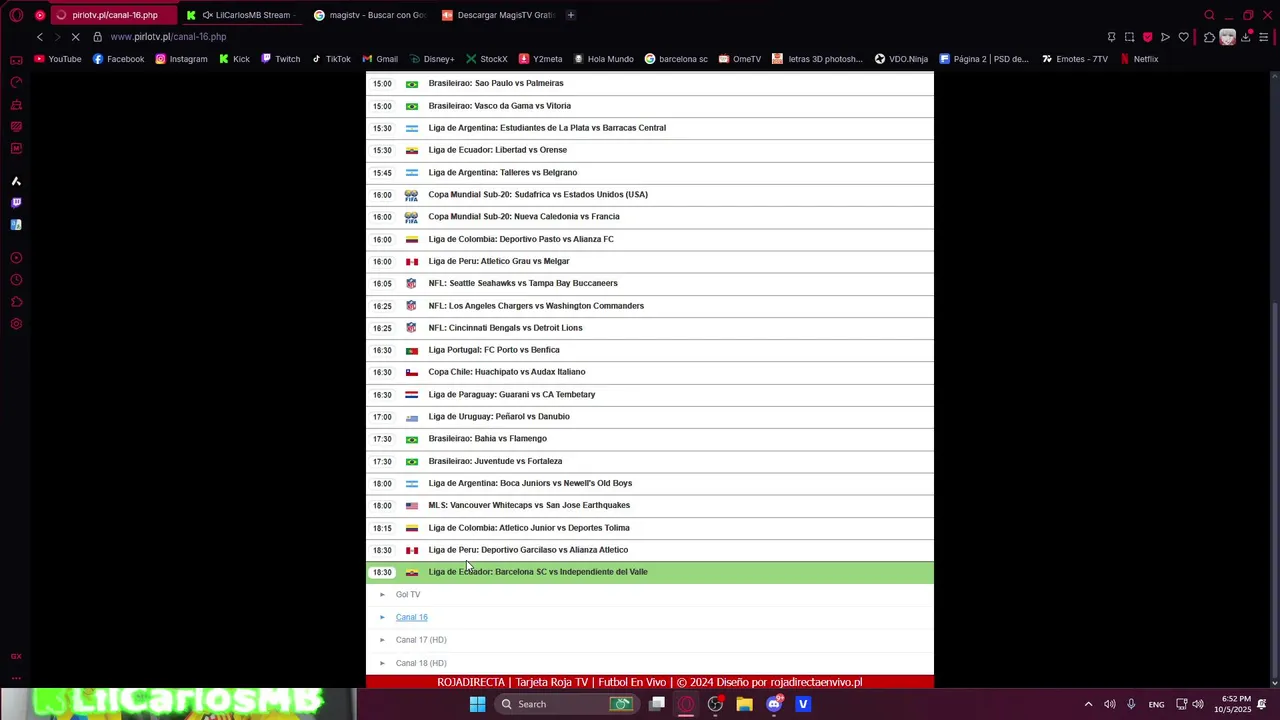Open the snapshot capture tool
1280x720 pixels.
[1129, 37]
